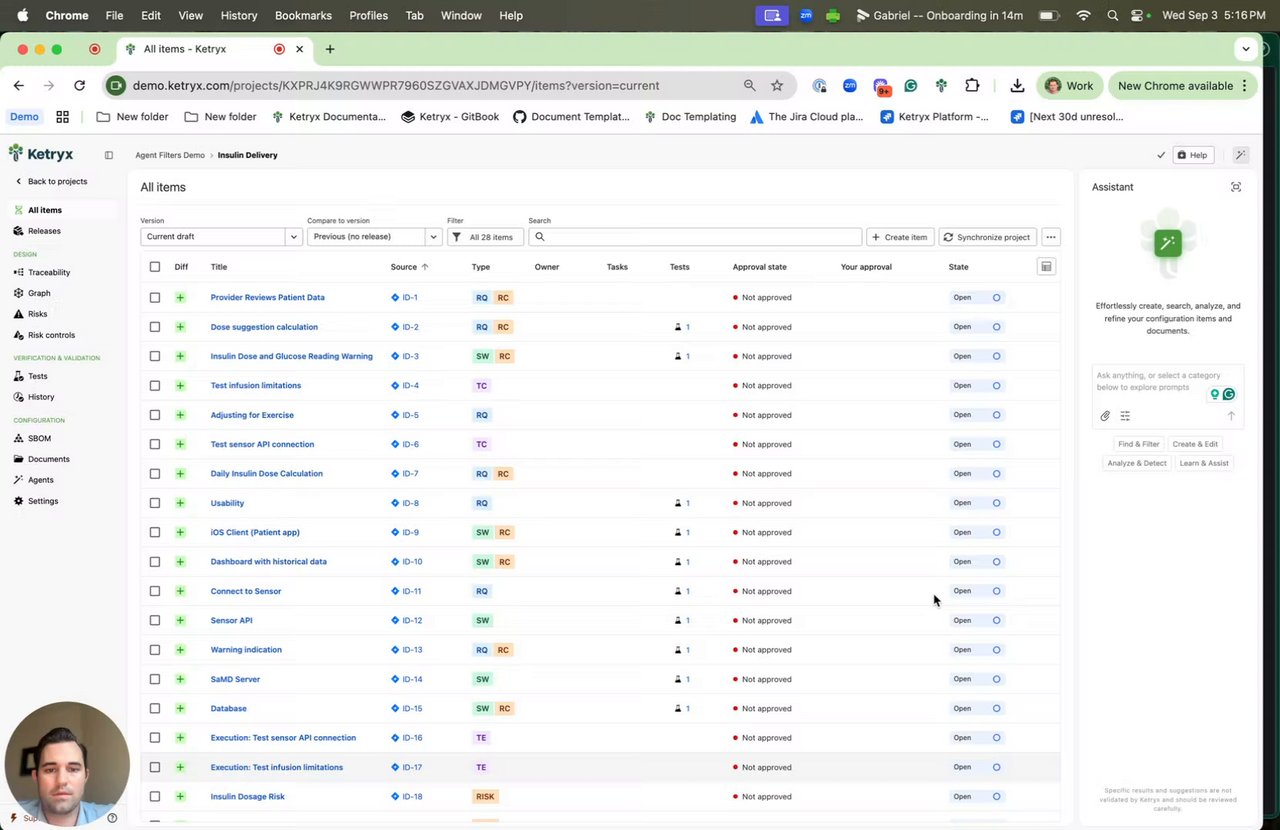Open Agent Filters Demo breadcrumb

pyautogui.click(x=170, y=155)
